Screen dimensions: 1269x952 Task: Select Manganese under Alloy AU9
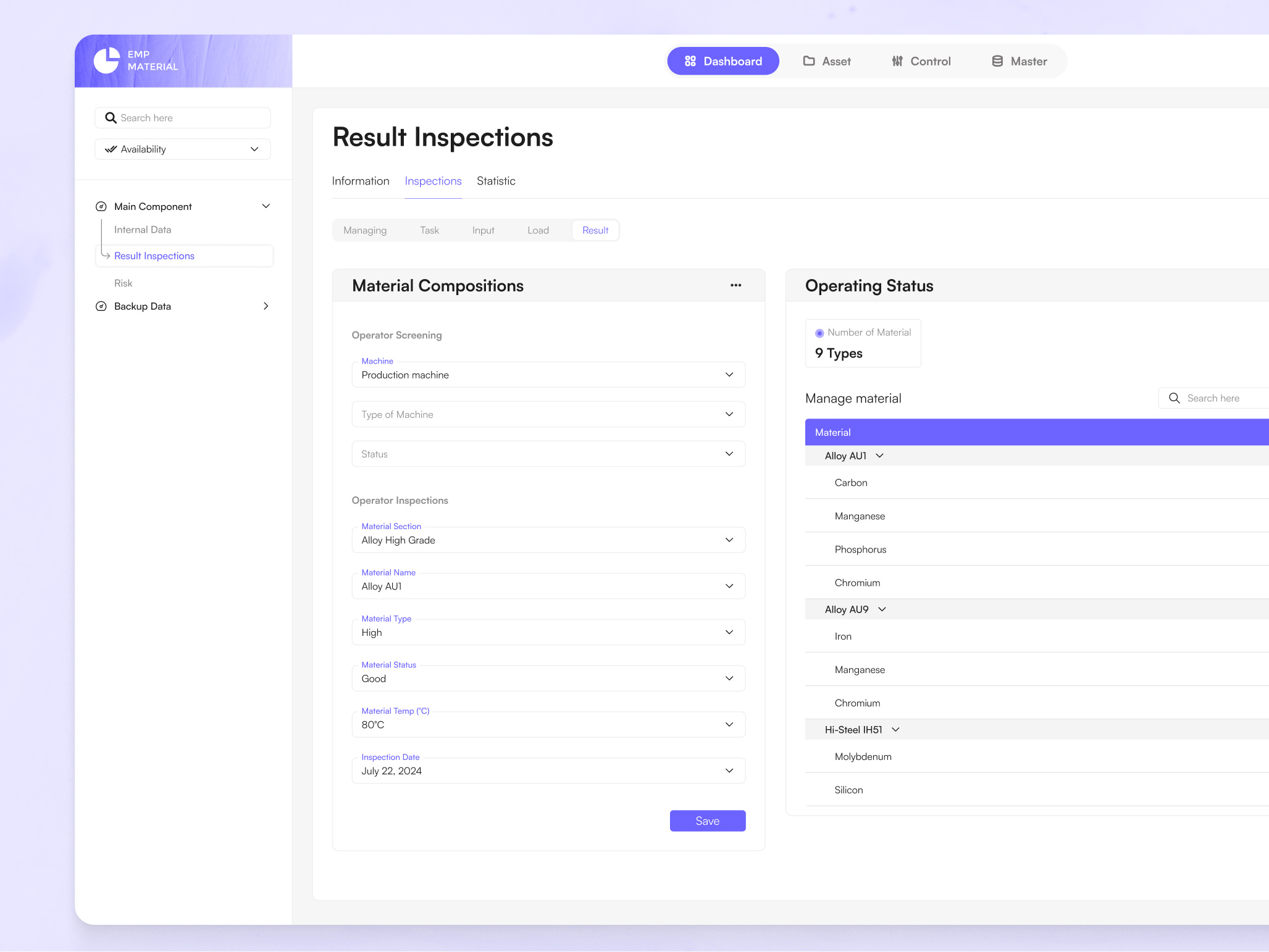click(1037, 670)
